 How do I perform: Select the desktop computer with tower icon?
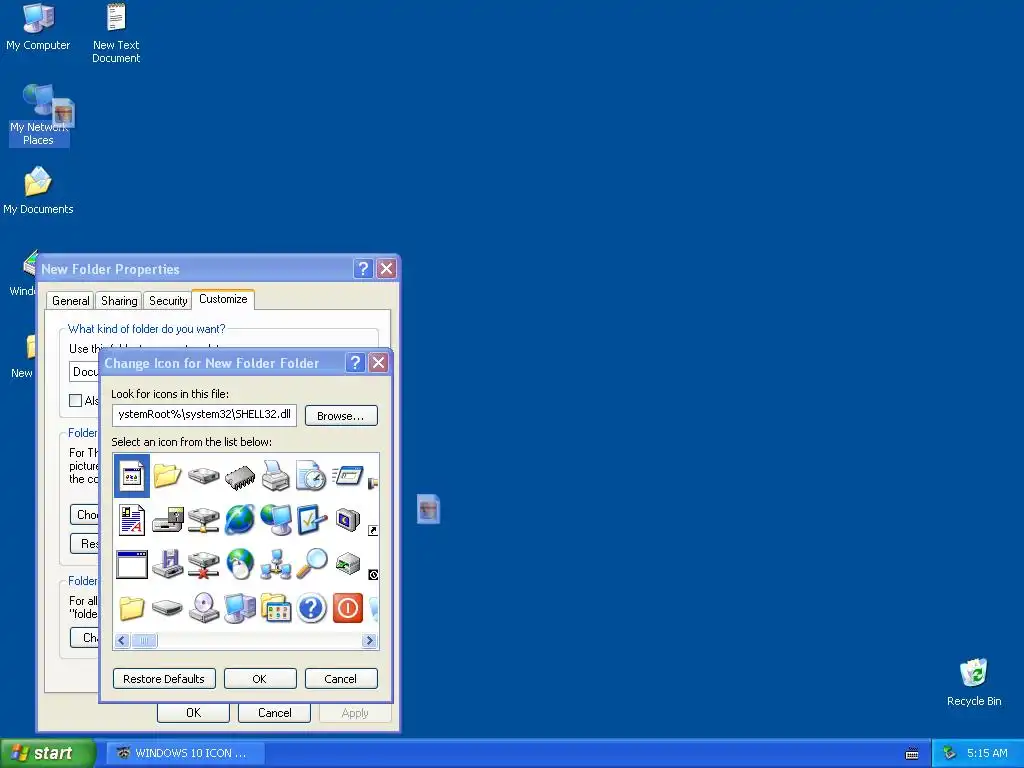tap(240, 608)
